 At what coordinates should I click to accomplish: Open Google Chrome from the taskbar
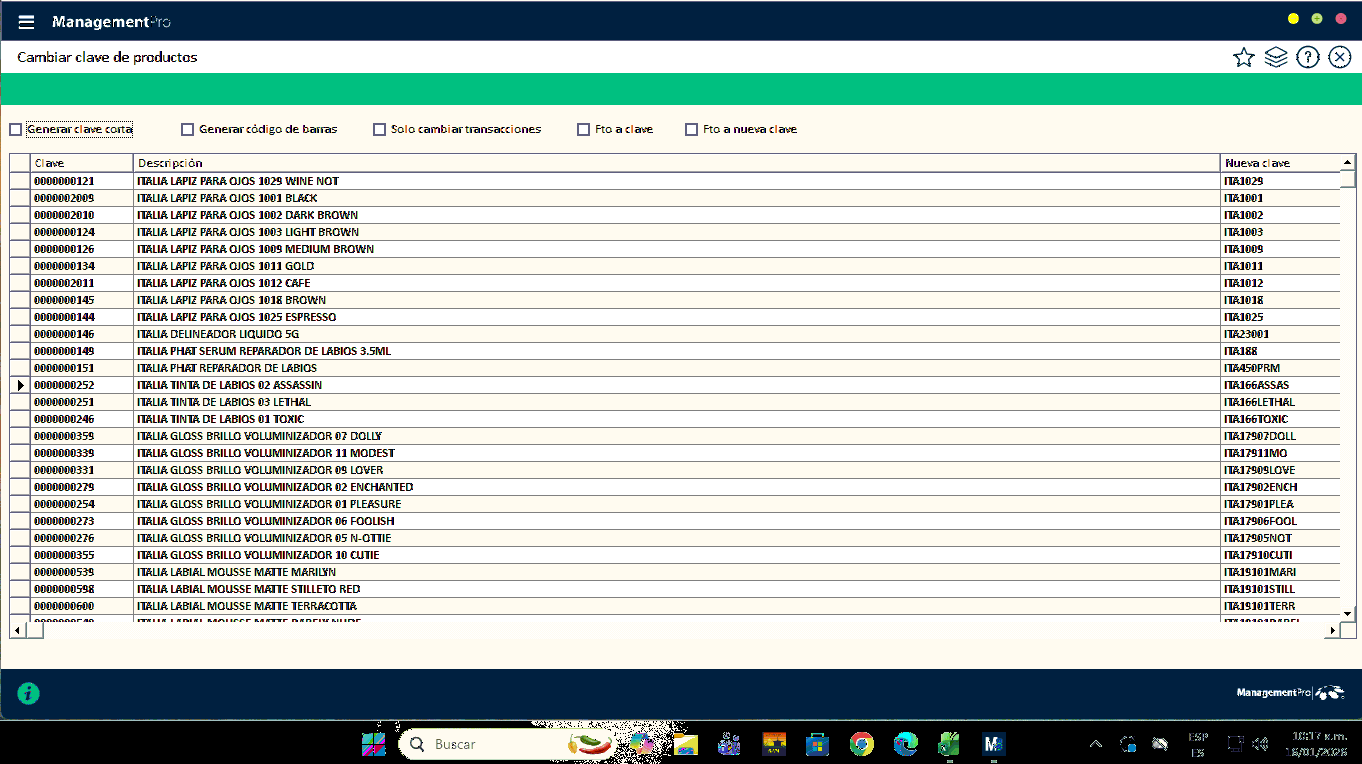861,744
